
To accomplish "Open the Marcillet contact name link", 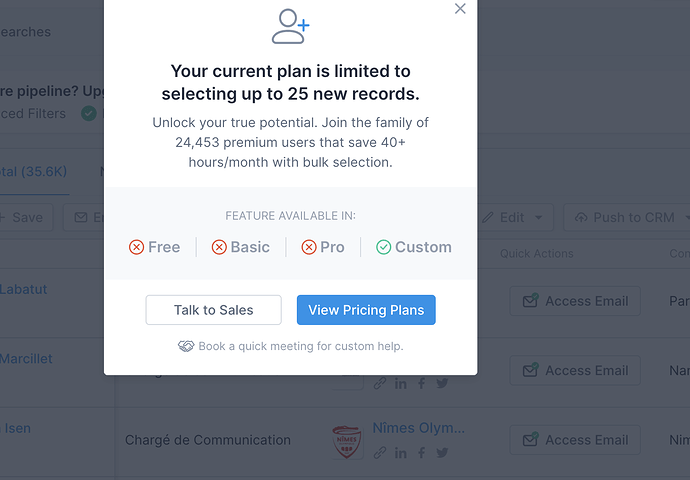I will [x=26, y=358].
